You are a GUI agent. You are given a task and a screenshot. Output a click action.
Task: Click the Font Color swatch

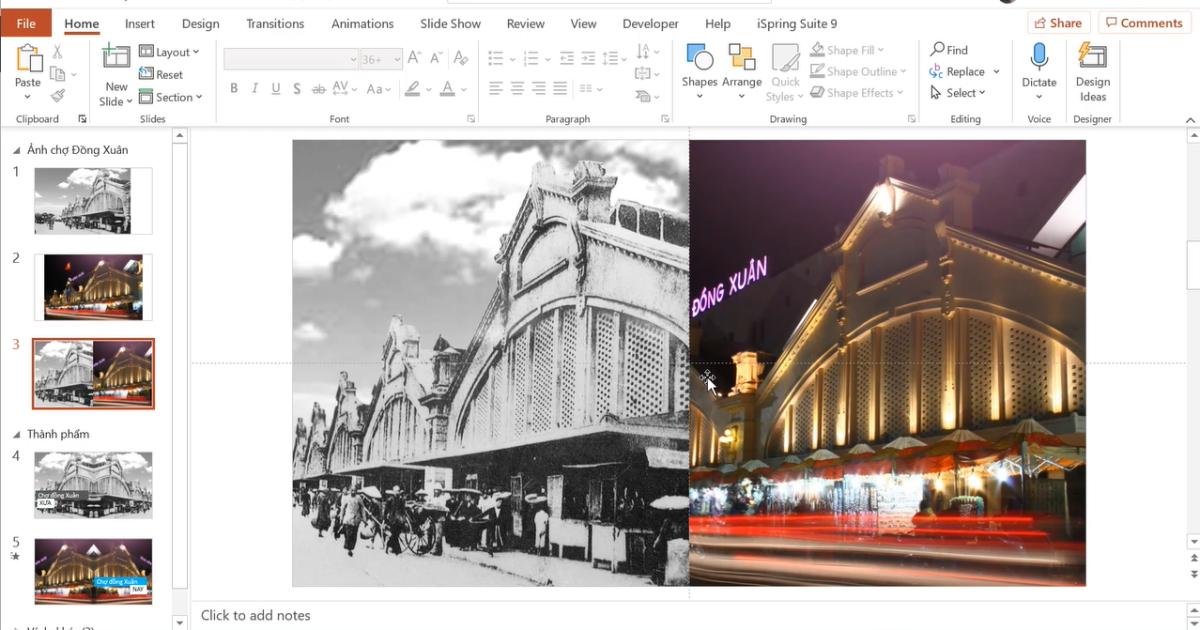pos(449,90)
